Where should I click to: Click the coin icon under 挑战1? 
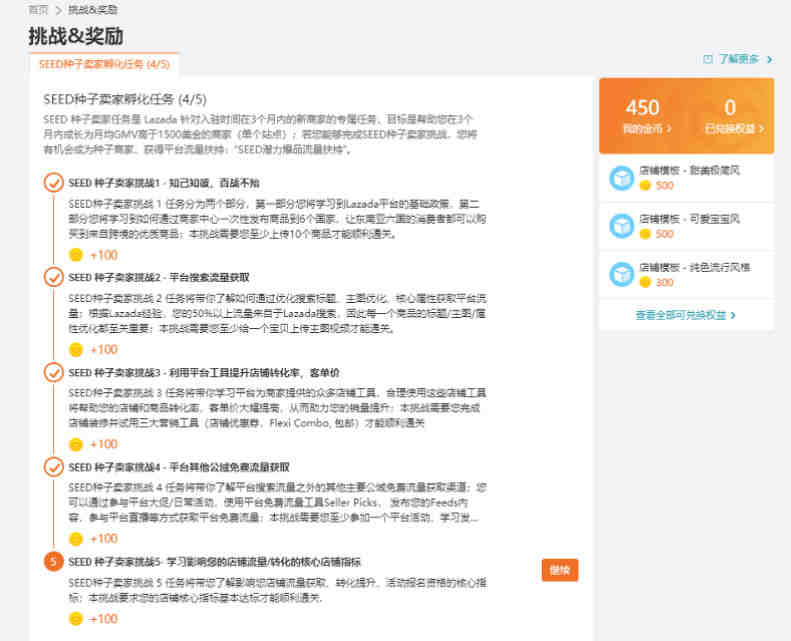tap(76, 255)
